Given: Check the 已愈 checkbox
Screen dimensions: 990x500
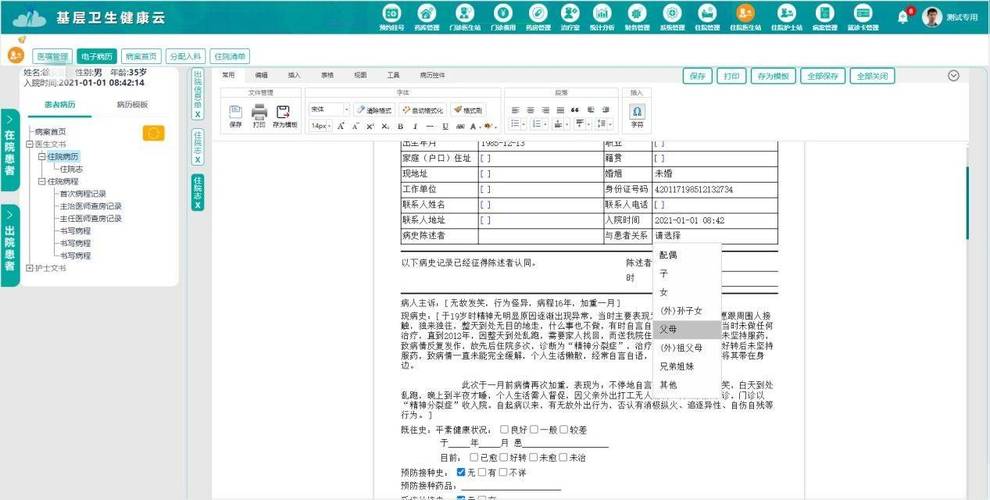Looking at the screenshot, I should point(474,457).
